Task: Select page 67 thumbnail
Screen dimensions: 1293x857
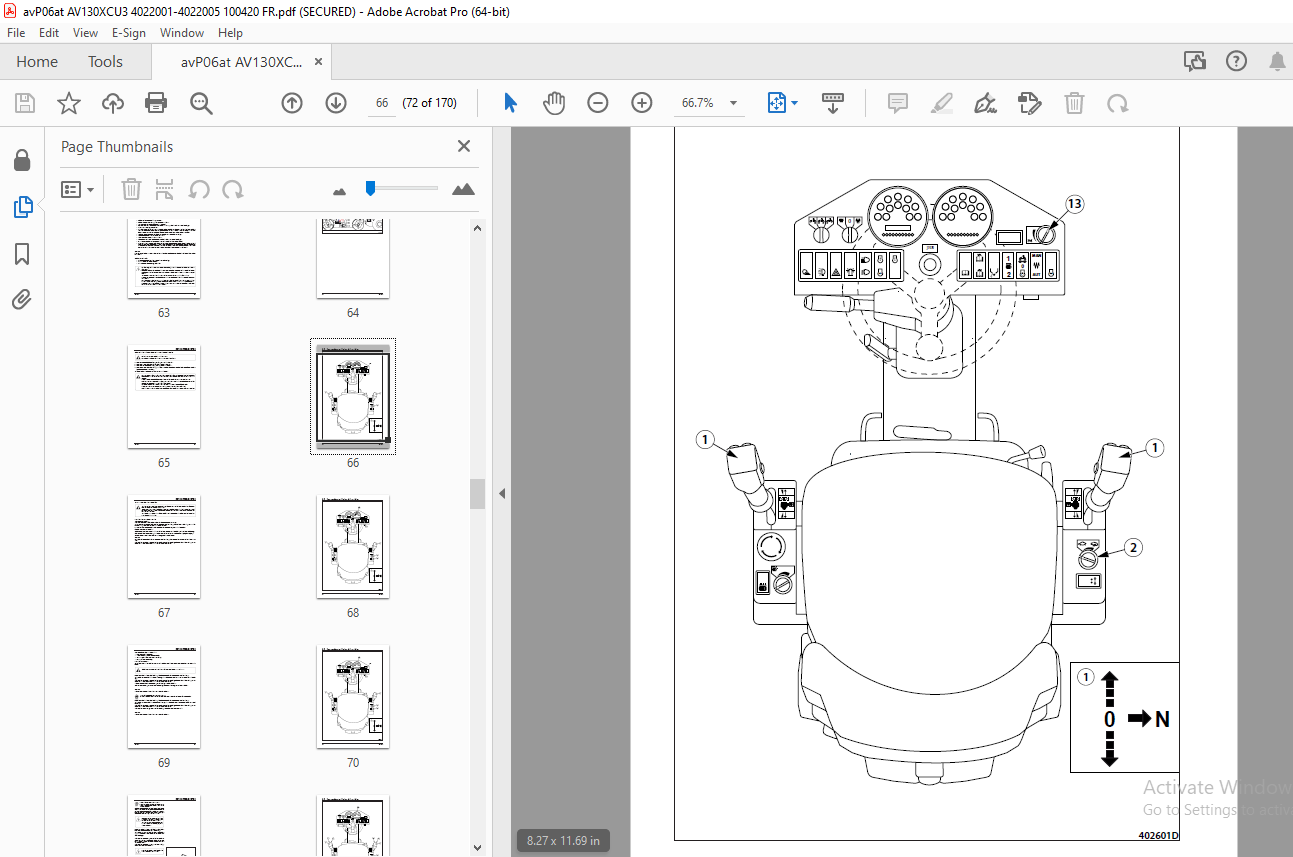Action: (x=164, y=547)
